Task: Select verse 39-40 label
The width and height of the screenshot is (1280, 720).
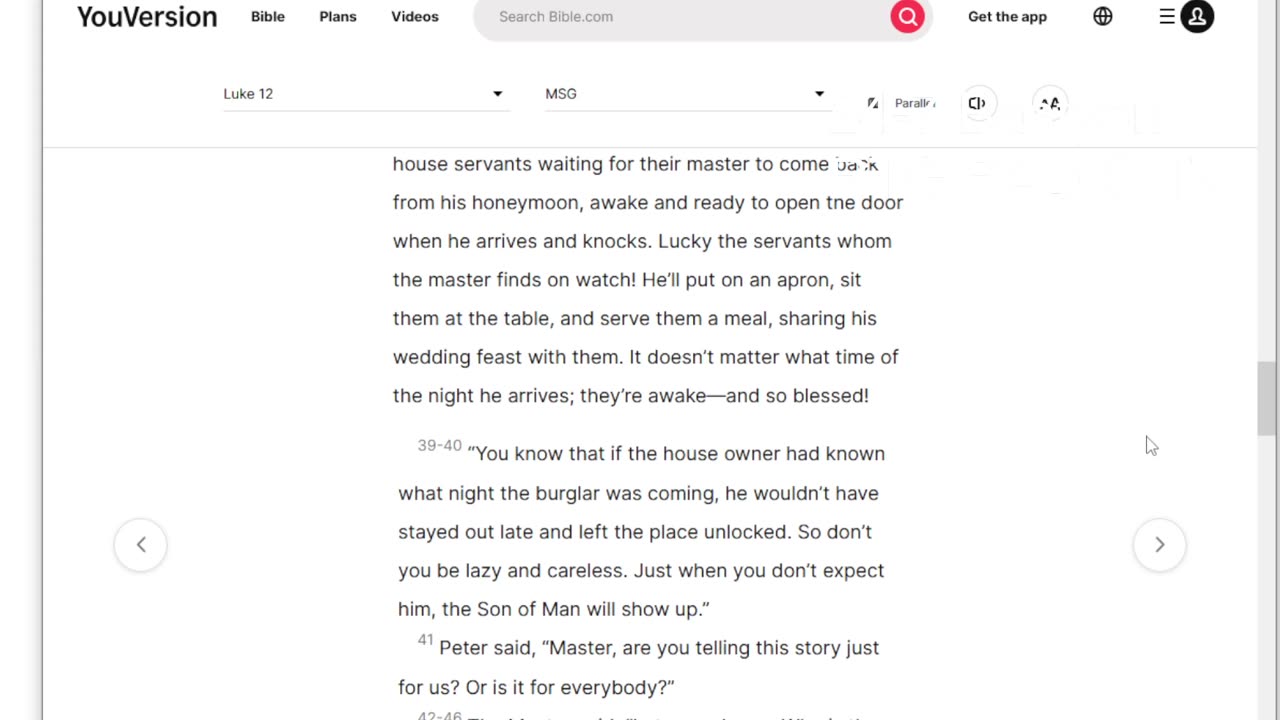Action: pyautogui.click(x=440, y=446)
